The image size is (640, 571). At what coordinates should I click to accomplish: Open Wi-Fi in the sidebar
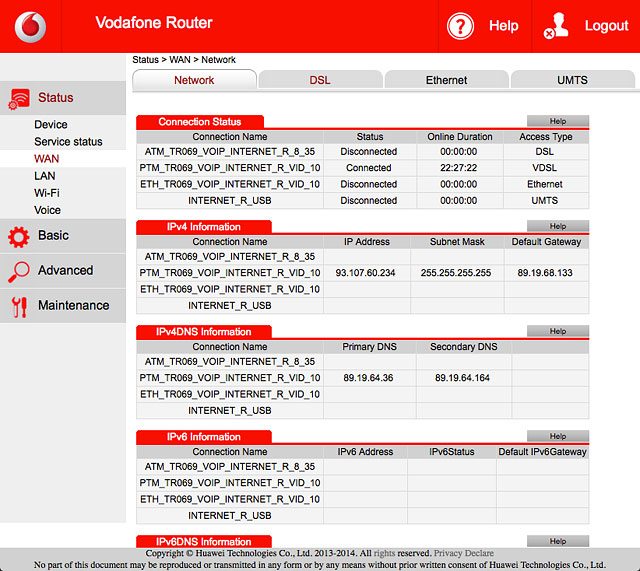point(47,193)
